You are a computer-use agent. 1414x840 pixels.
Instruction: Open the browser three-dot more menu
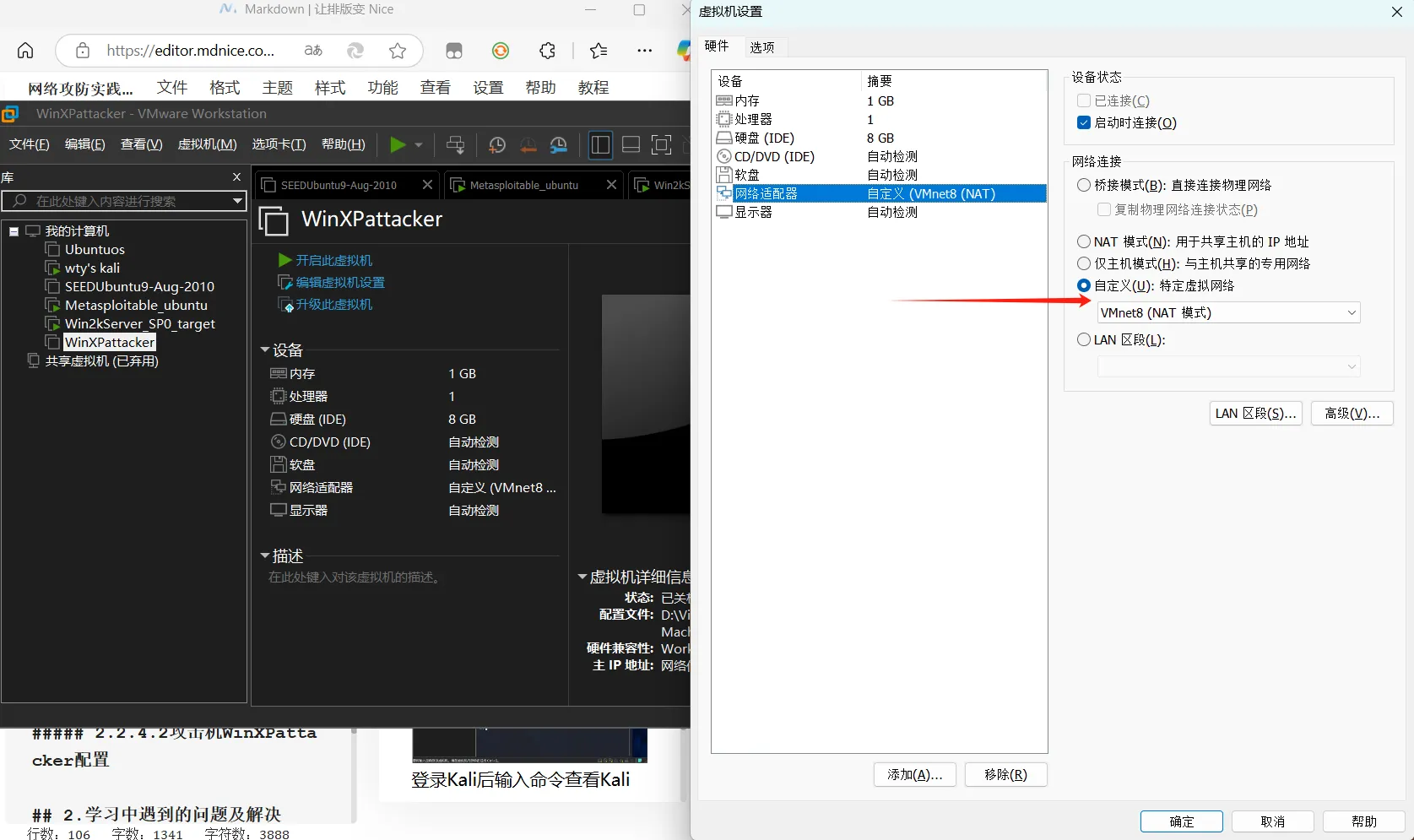(x=645, y=51)
